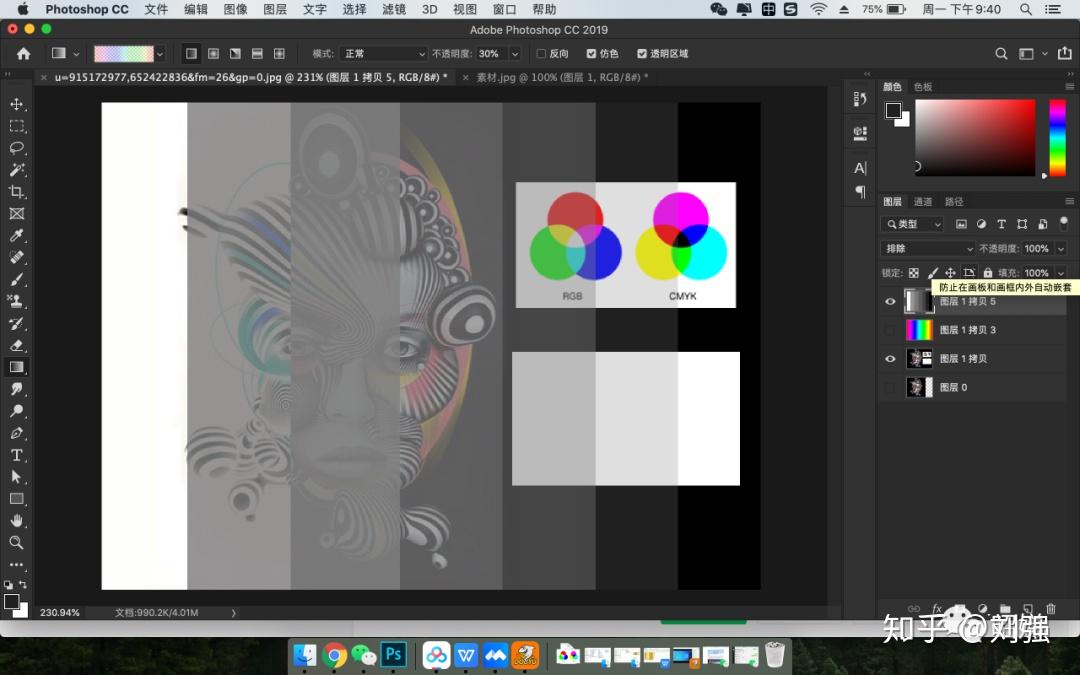Screen dimensions: 1080x675
Task: Select the Pen tool
Action: click(x=17, y=433)
